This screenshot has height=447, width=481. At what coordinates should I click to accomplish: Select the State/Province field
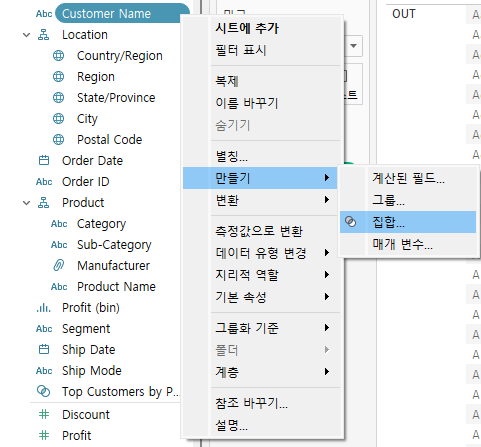pos(116,98)
